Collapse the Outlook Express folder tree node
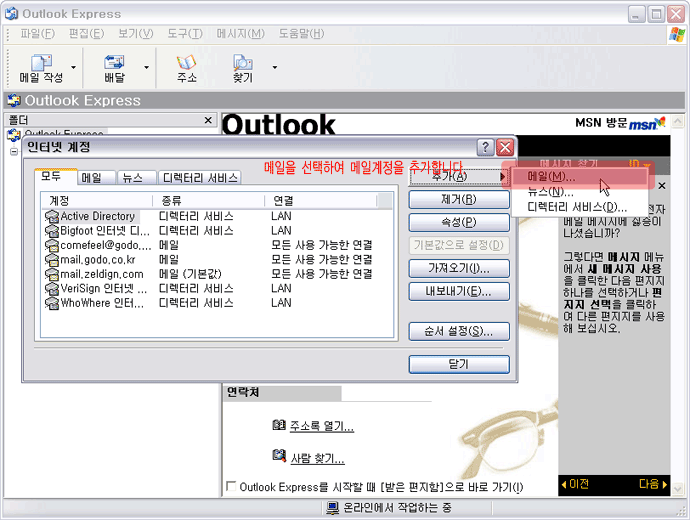The width and height of the screenshot is (690, 520). 14,151
